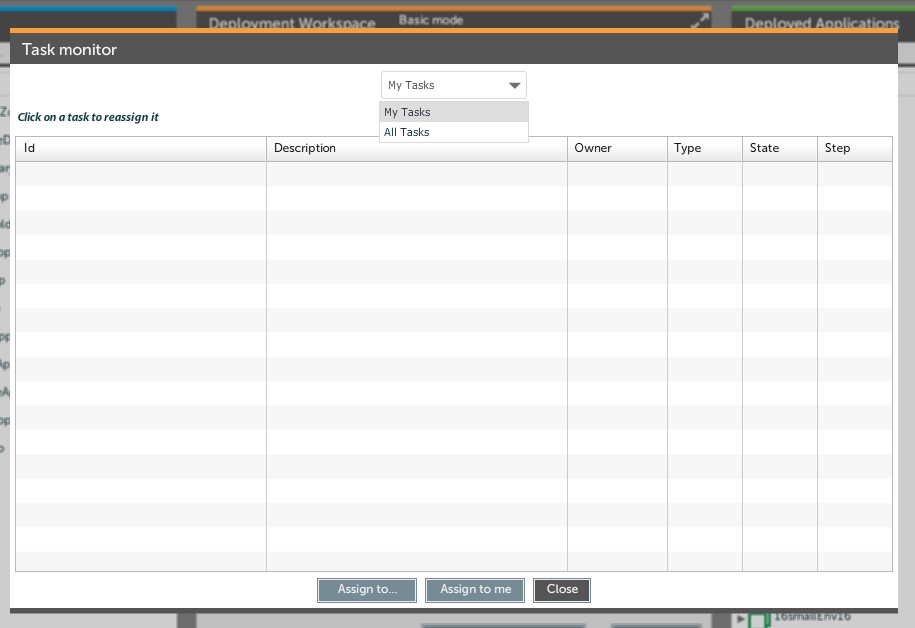
Task: Open the task filter dropdown arrow
Action: coord(515,86)
